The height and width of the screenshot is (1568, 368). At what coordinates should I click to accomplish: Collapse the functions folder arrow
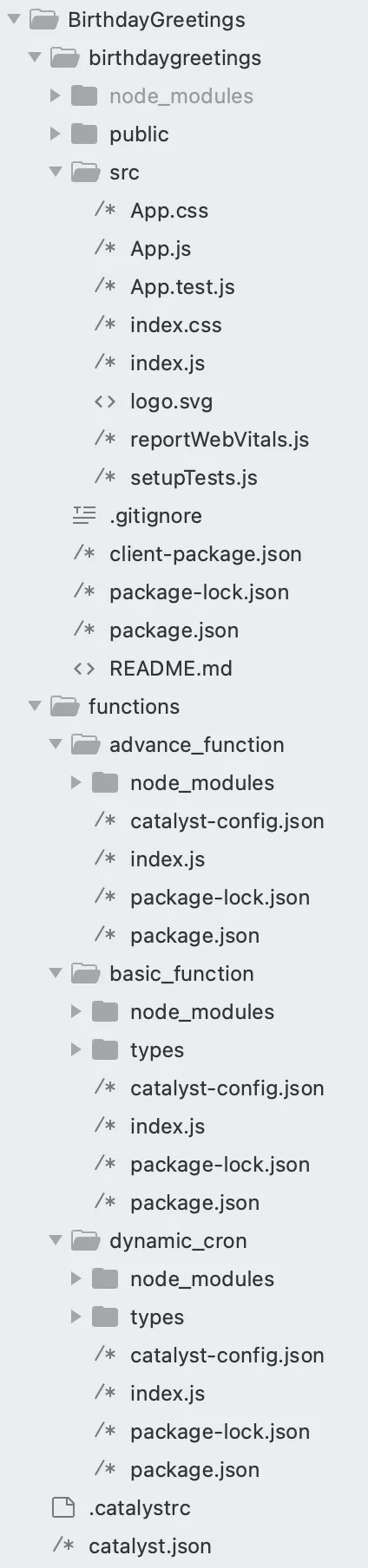35,706
